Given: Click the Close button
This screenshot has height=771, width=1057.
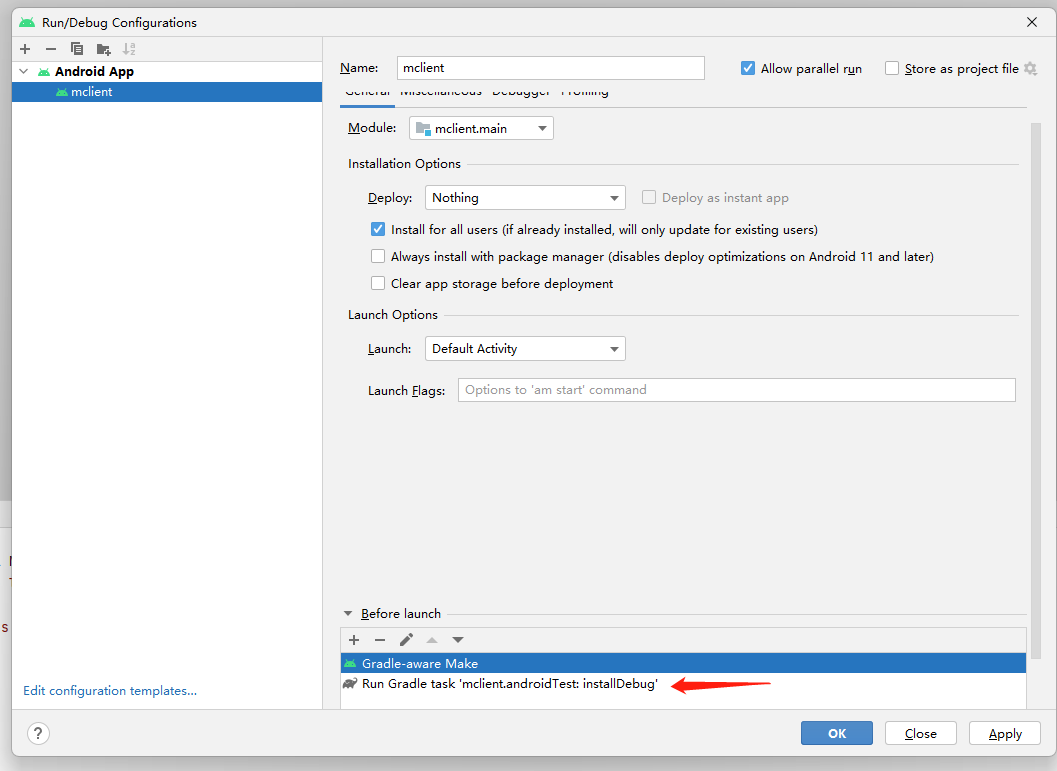Looking at the screenshot, I should [x=920, y=733].
